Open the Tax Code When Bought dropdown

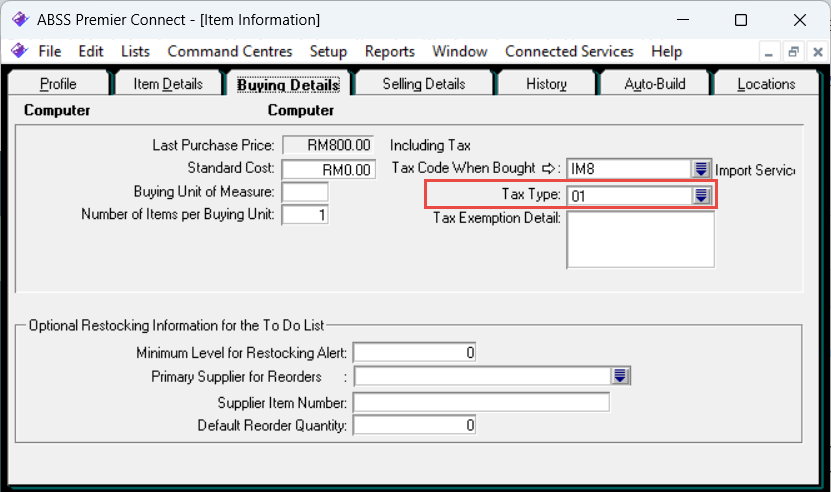pyautogui.click(x=701, y=169)
